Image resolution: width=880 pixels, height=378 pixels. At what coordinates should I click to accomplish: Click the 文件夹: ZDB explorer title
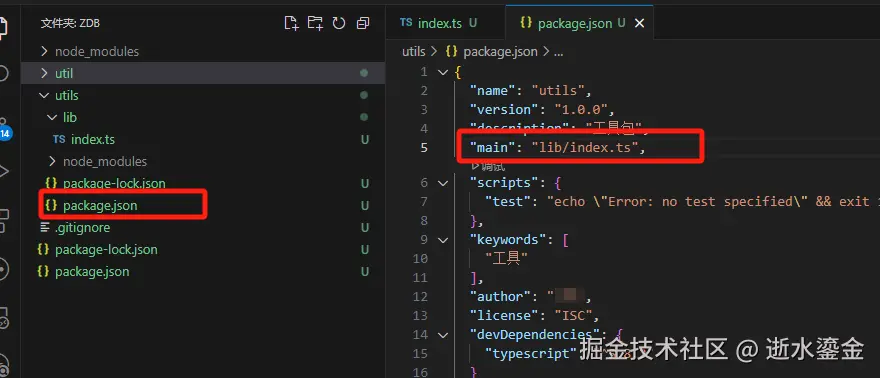pos(70,24)
